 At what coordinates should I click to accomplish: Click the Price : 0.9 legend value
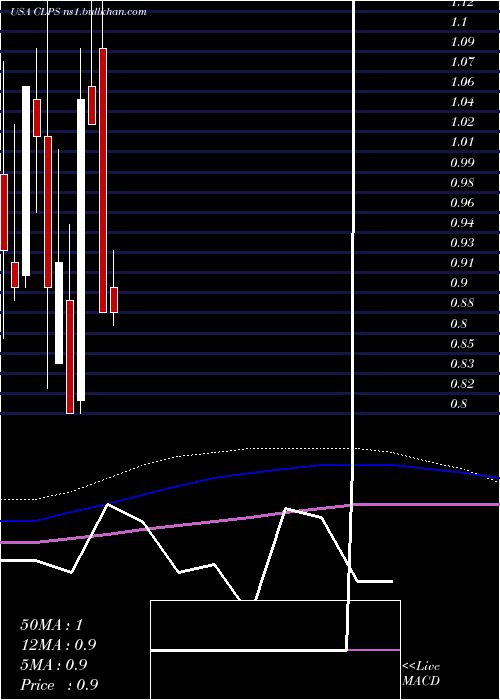click(59, 685)
